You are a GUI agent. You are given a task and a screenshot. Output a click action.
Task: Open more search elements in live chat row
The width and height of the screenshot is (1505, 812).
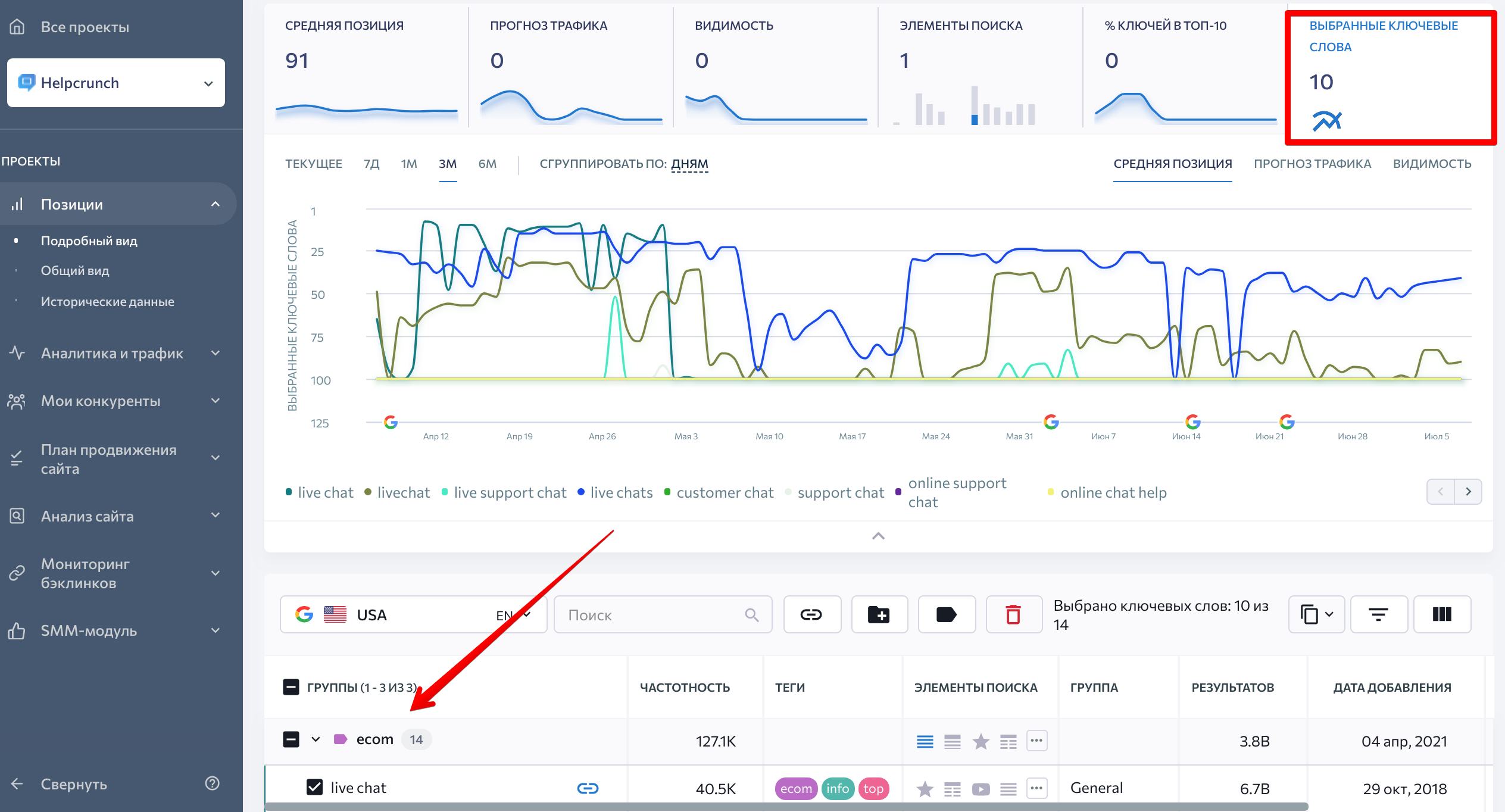(x=1036, y=788)
